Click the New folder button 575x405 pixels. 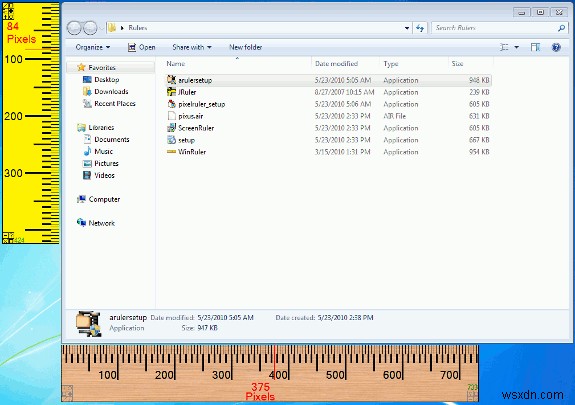click(245, 47)
